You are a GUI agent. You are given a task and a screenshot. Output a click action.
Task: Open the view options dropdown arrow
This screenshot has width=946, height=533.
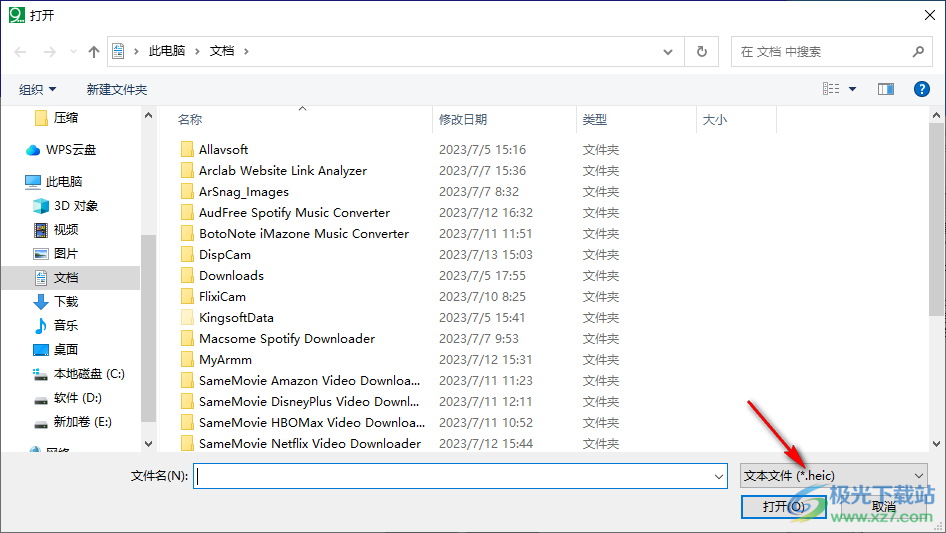(852, 89)
